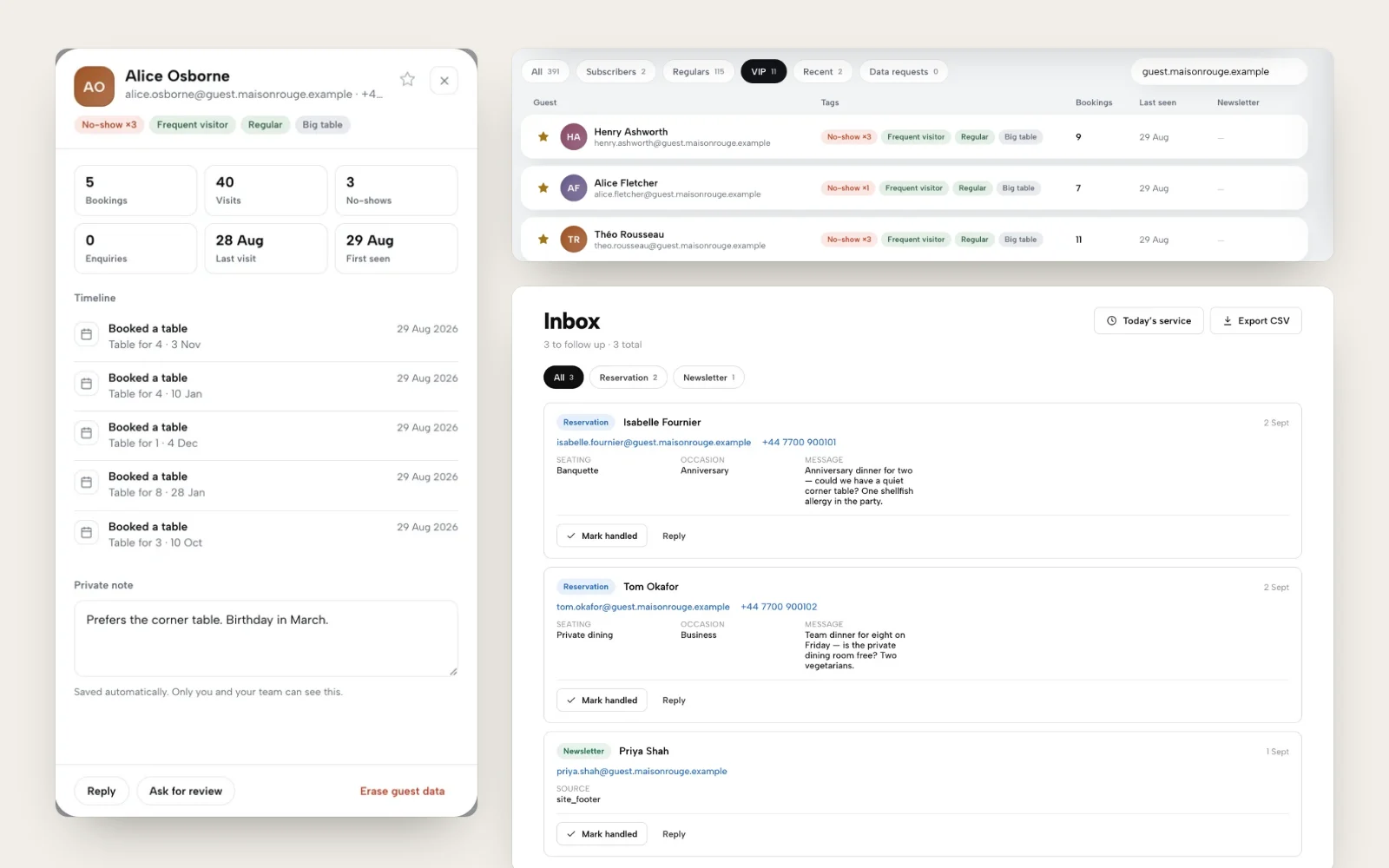
Task: Edit the private note text area
Action: coord(266,638)
